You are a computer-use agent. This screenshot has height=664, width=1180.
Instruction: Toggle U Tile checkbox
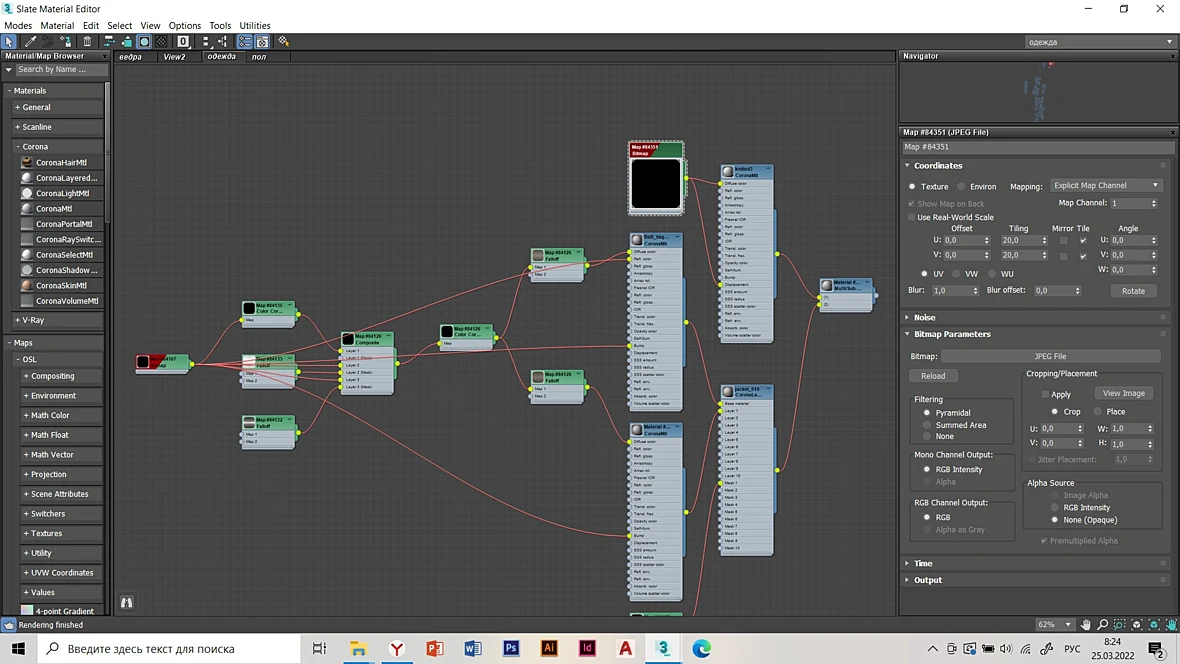(x=1083, y=241)
